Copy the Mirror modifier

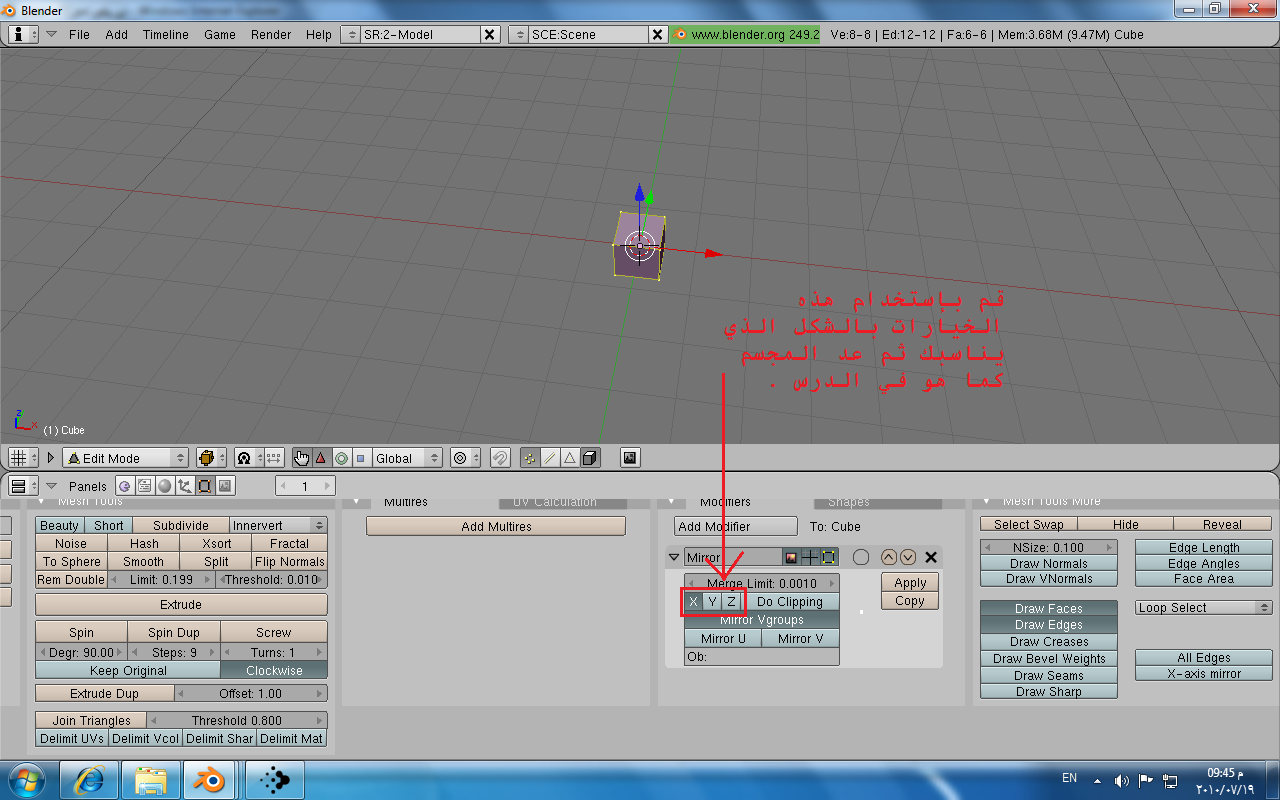(910, 601)
